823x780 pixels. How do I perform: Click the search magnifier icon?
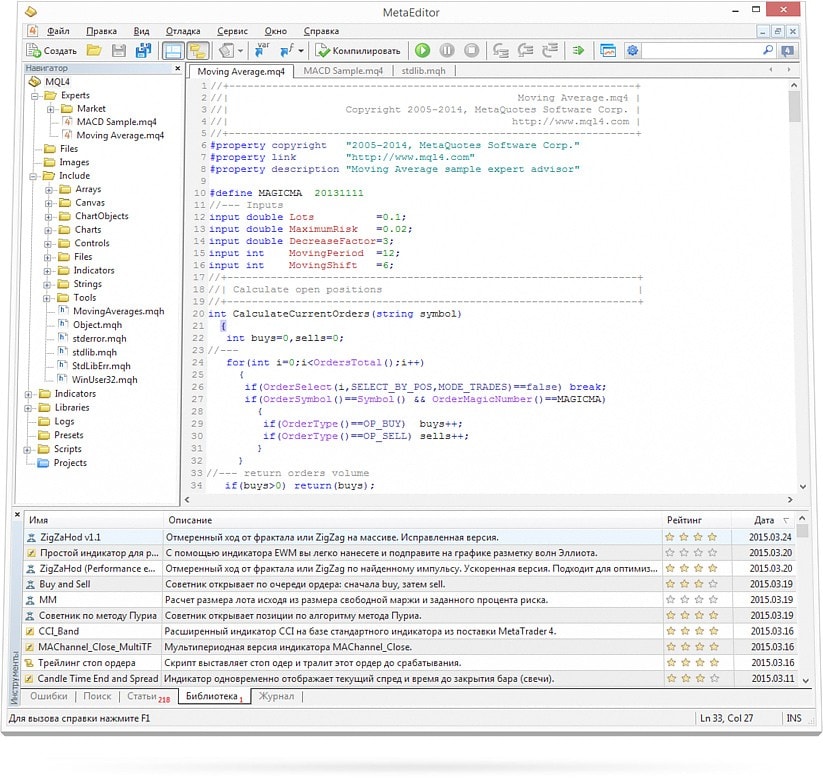(x=768, y=50)
